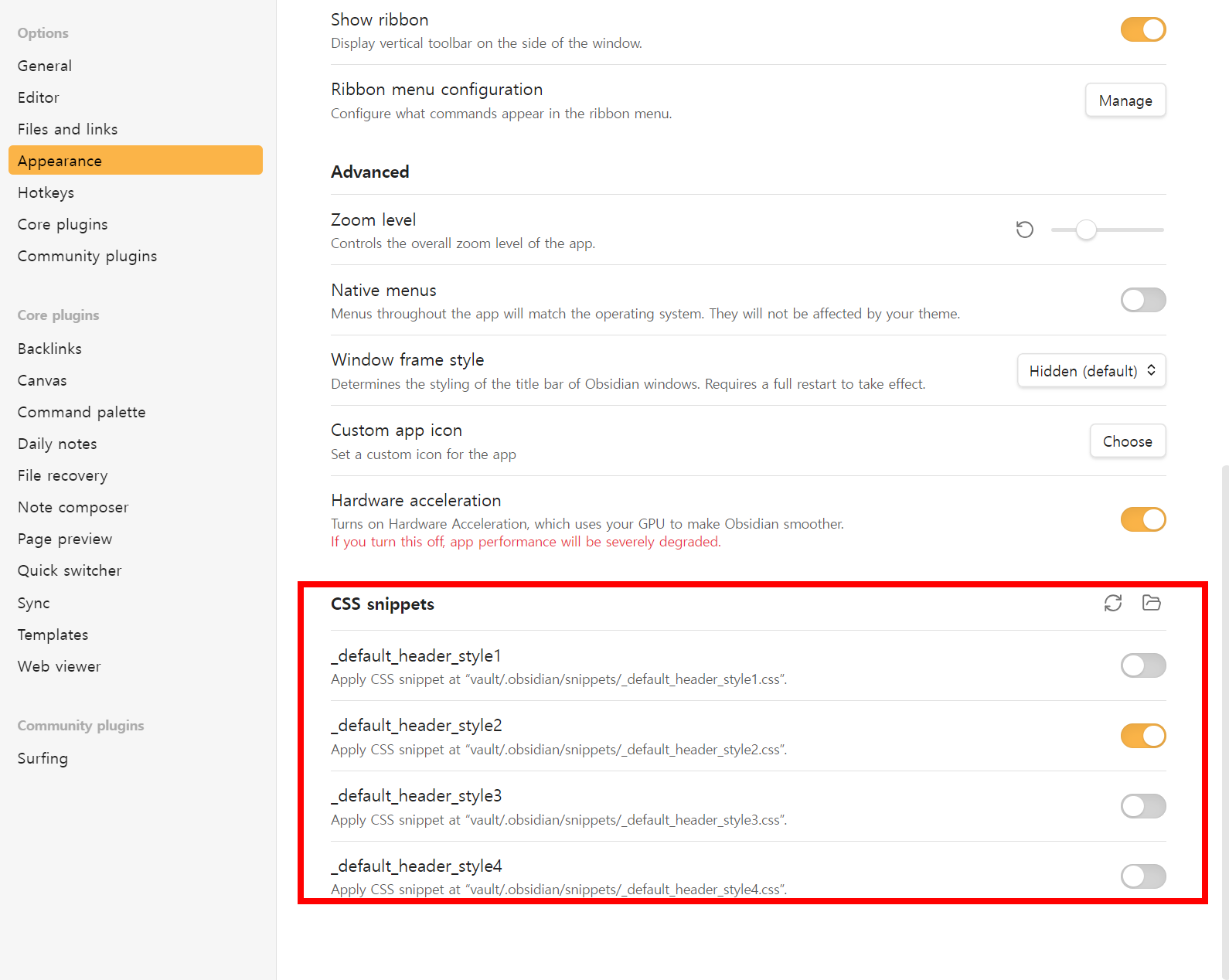Click 'Custom app icon' setting title

pyautogui.click(x=397, y=430)
